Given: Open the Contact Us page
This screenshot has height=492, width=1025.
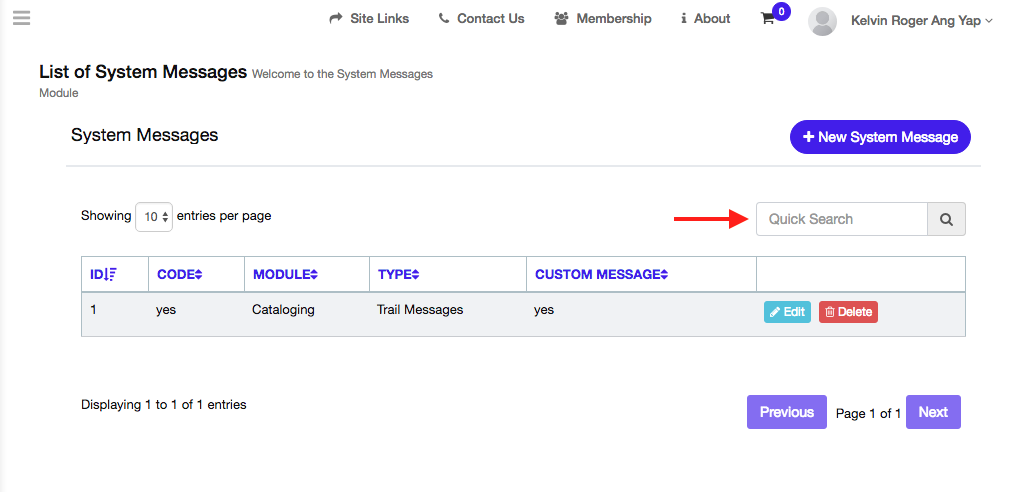Looking at the screenshot, I should 481,19.
